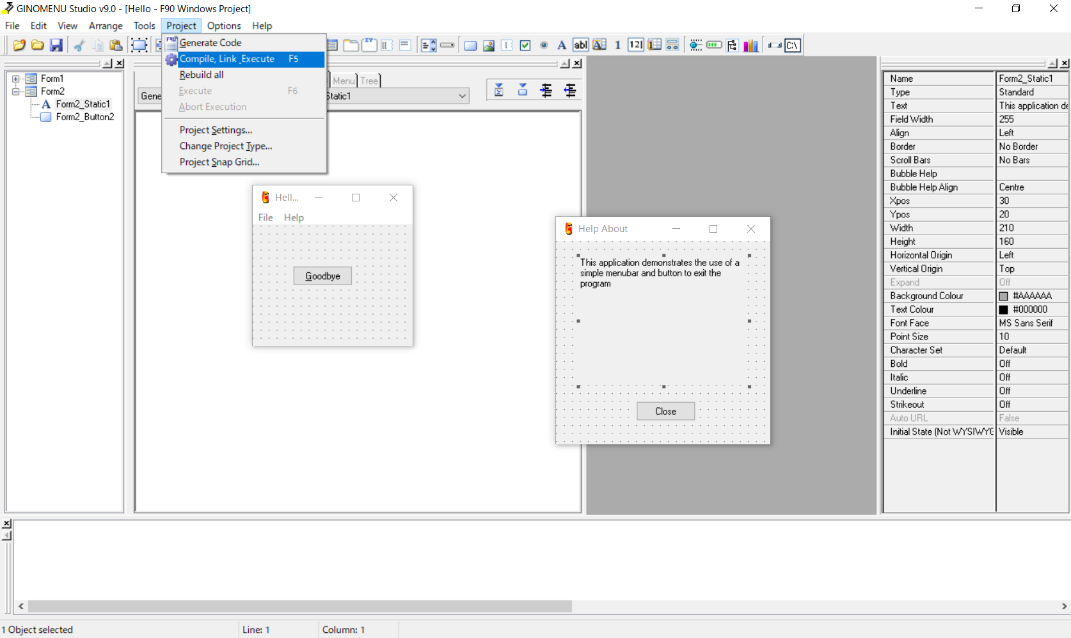Select the scrolling list widget tool
Image resolution: width=1071 pixels, height=638 pixels.
click(x=428, y=45)
